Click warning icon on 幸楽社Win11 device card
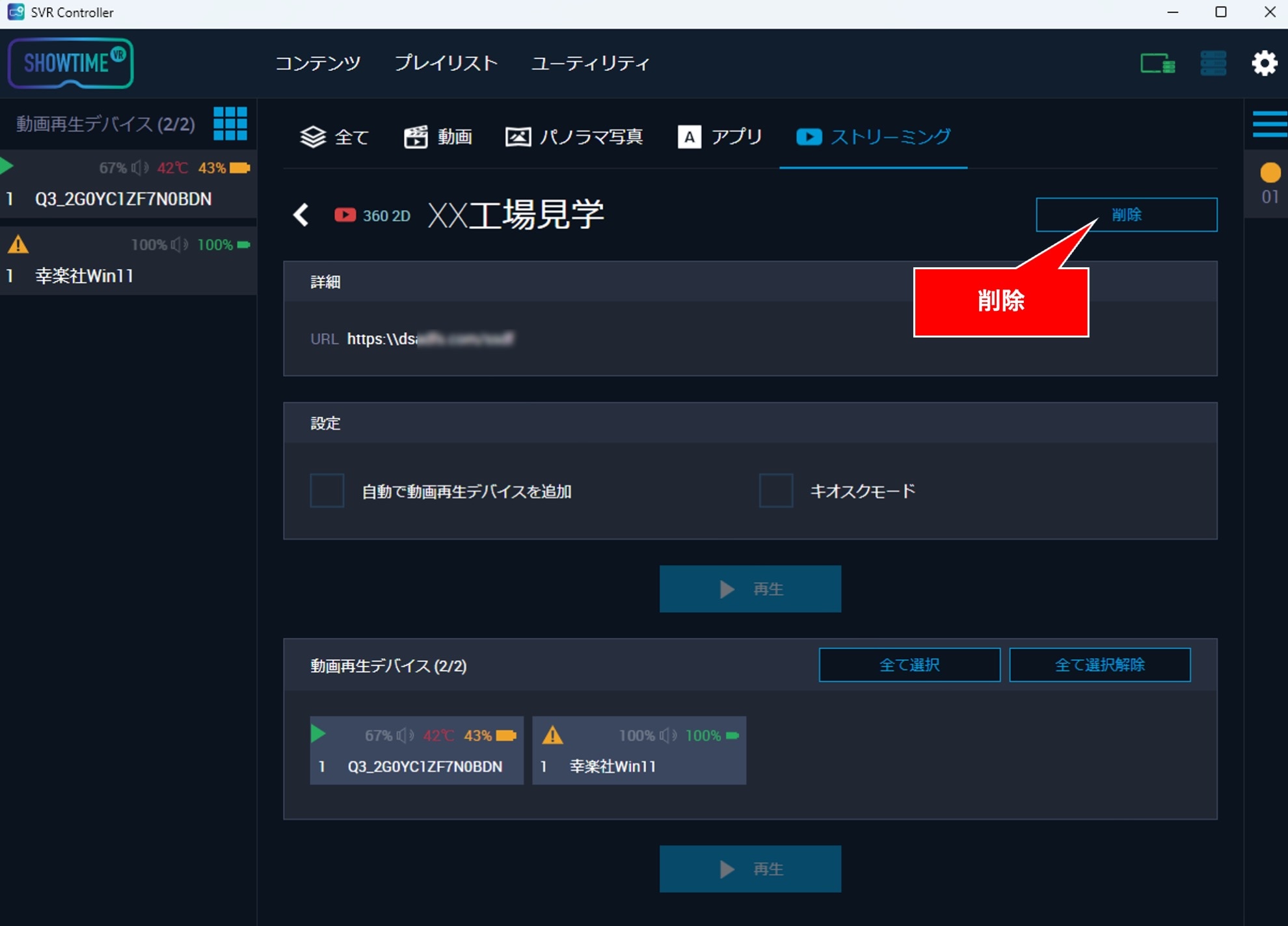Image resolution: width=1288 pixels, height=926 pixels. tap(552, 735)
